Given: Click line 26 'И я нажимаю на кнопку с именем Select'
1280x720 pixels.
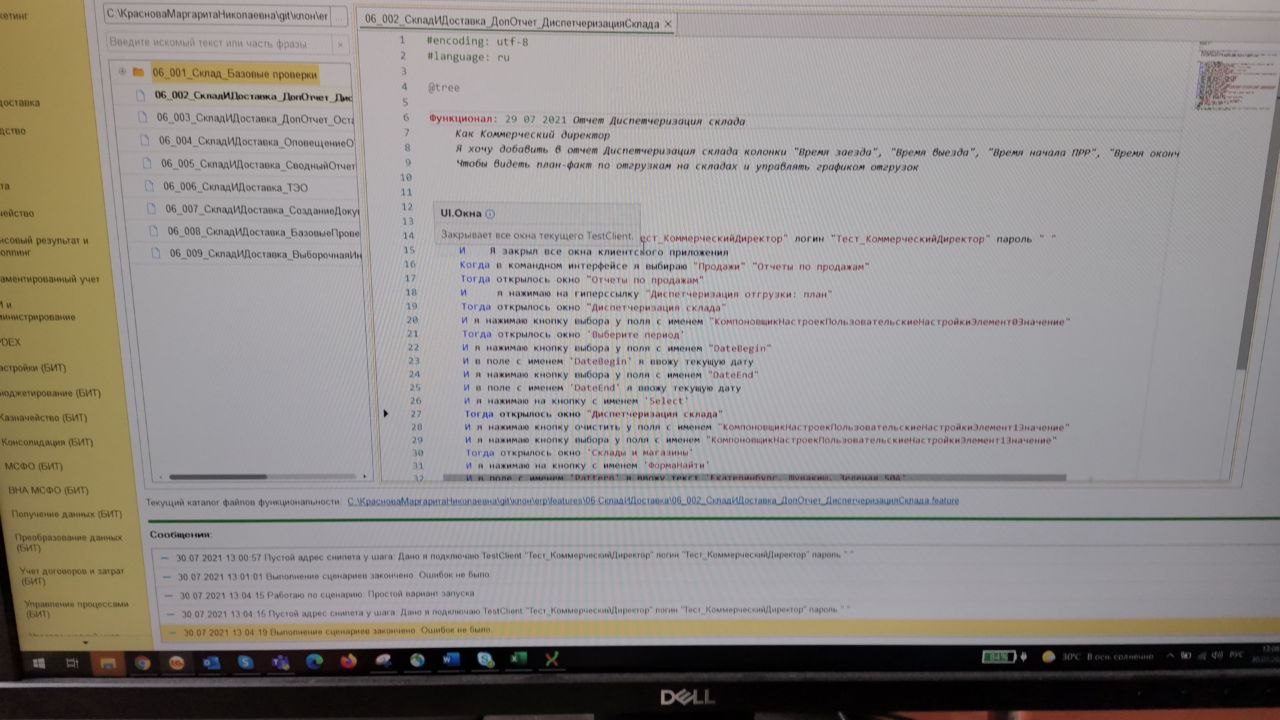Looking at the screenshot, I should pyautogui.click(x=575, y=401).
